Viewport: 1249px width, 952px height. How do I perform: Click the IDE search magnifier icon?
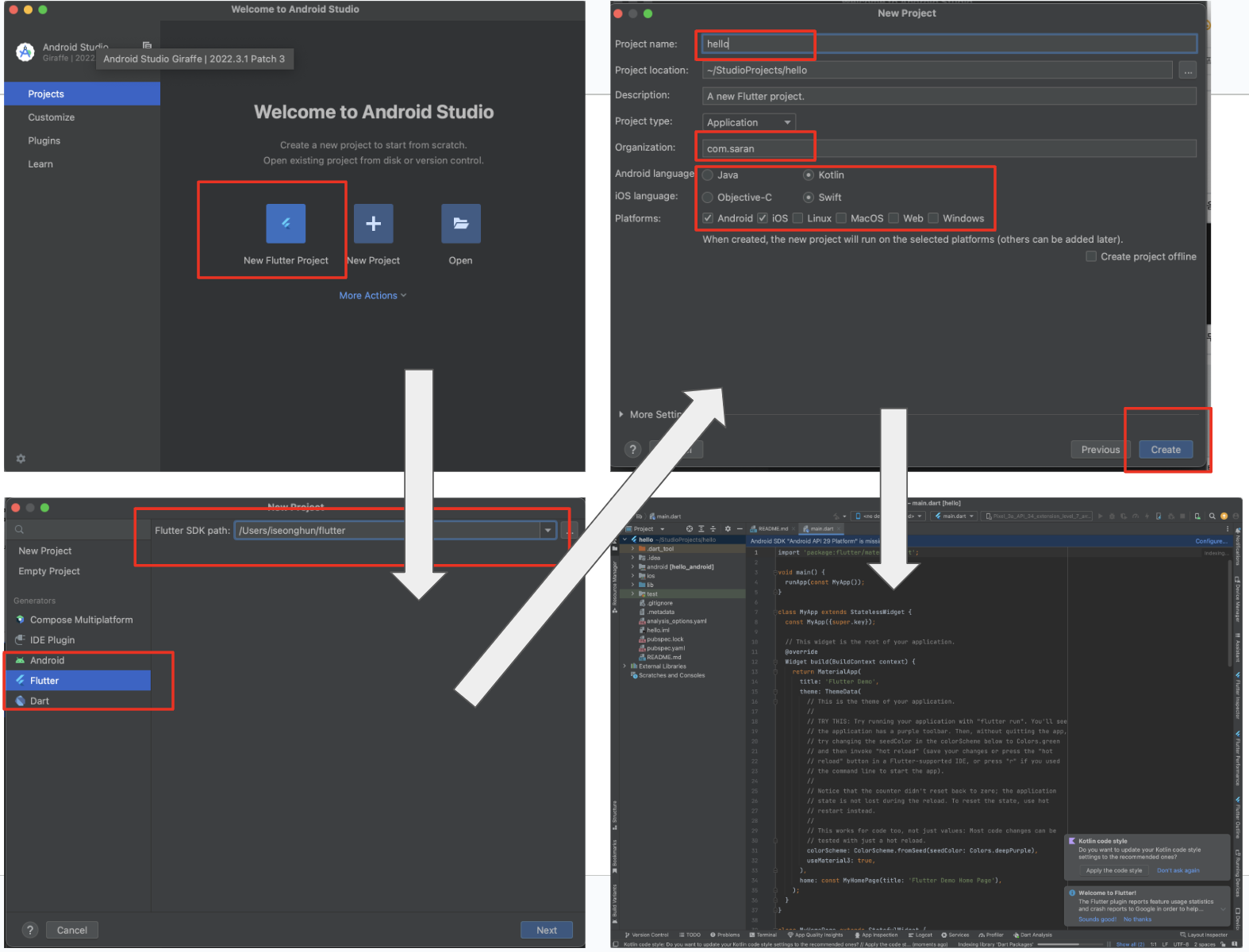click(1212, 516)
